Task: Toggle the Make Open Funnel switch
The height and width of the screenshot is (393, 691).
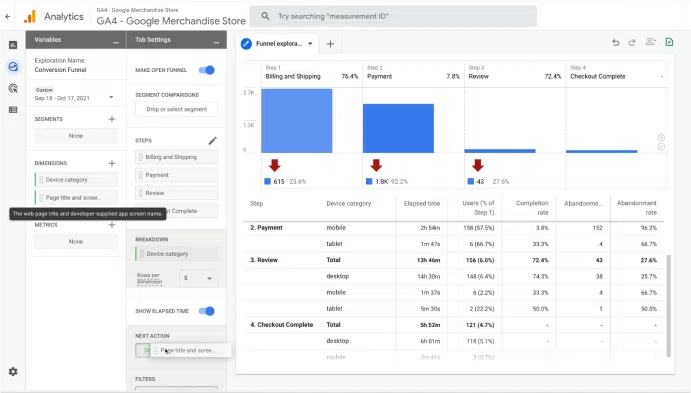Action: (x=207, y=70)
